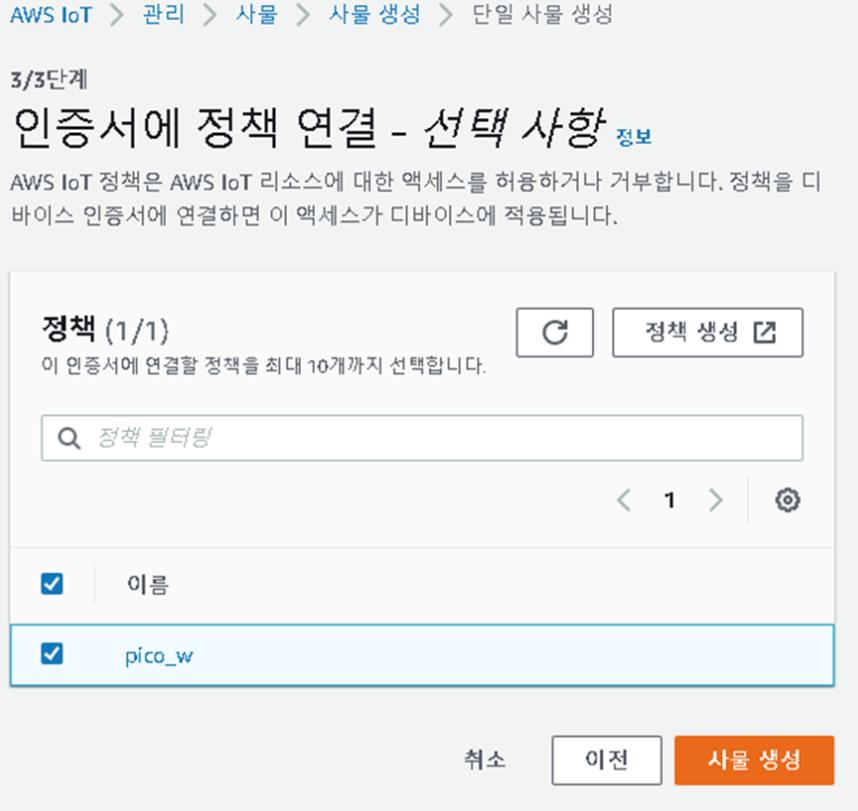This screenshot has height=811, width=858.
Task: Open table preferences gear icon
Action: pyautogui.click(x=787, y=500)
